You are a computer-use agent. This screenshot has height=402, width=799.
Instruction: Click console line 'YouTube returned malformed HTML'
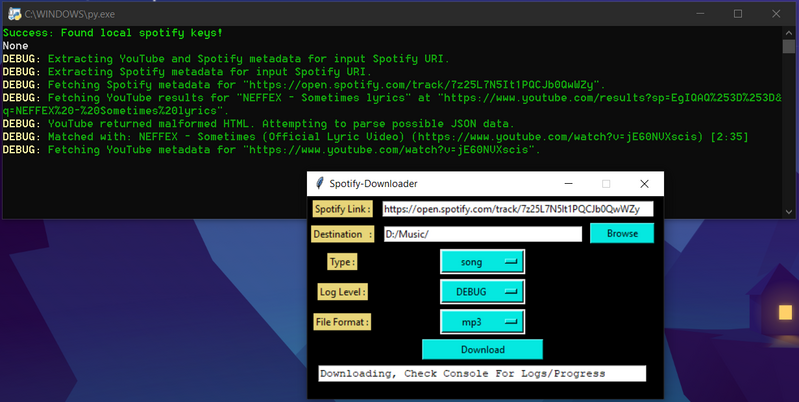point(259,124)
